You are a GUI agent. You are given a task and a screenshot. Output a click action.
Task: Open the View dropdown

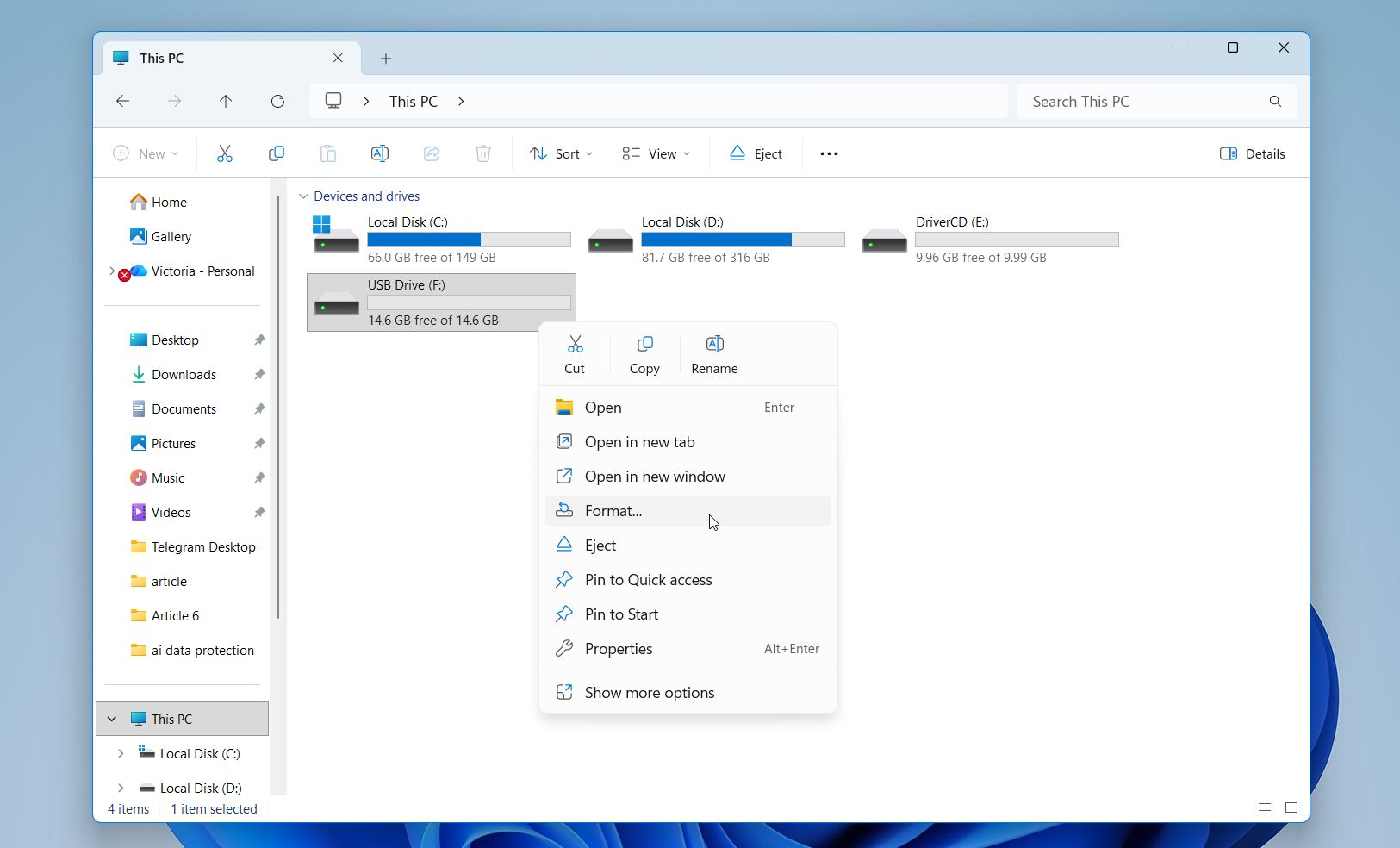pyautogui.click(x=656, y=153)
